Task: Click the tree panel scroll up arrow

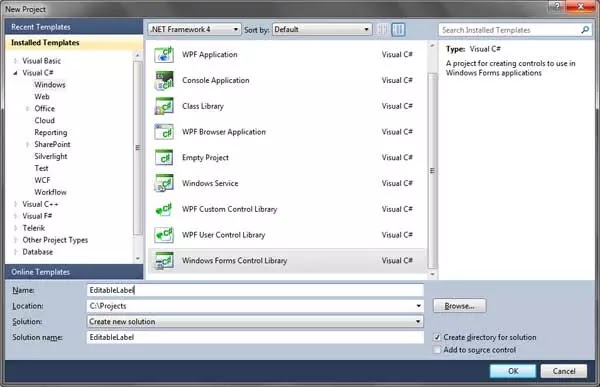Action: point(138,55)
